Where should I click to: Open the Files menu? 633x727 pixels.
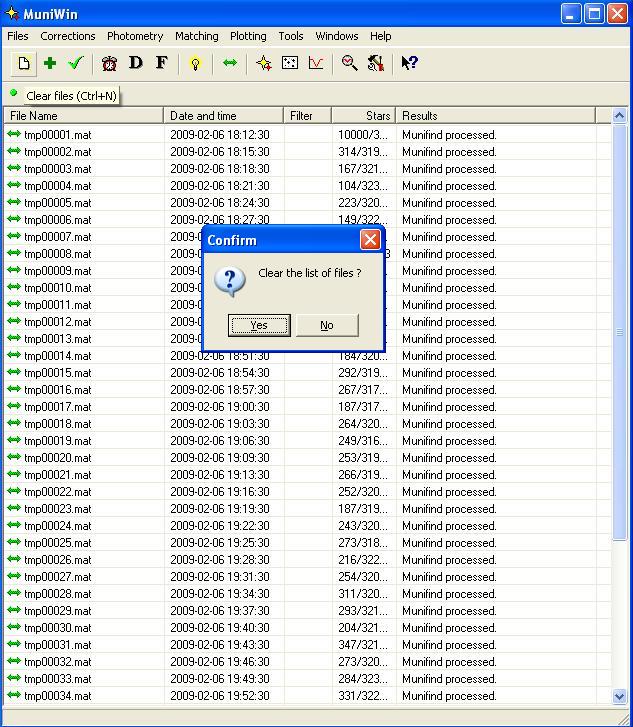[18, 36]
